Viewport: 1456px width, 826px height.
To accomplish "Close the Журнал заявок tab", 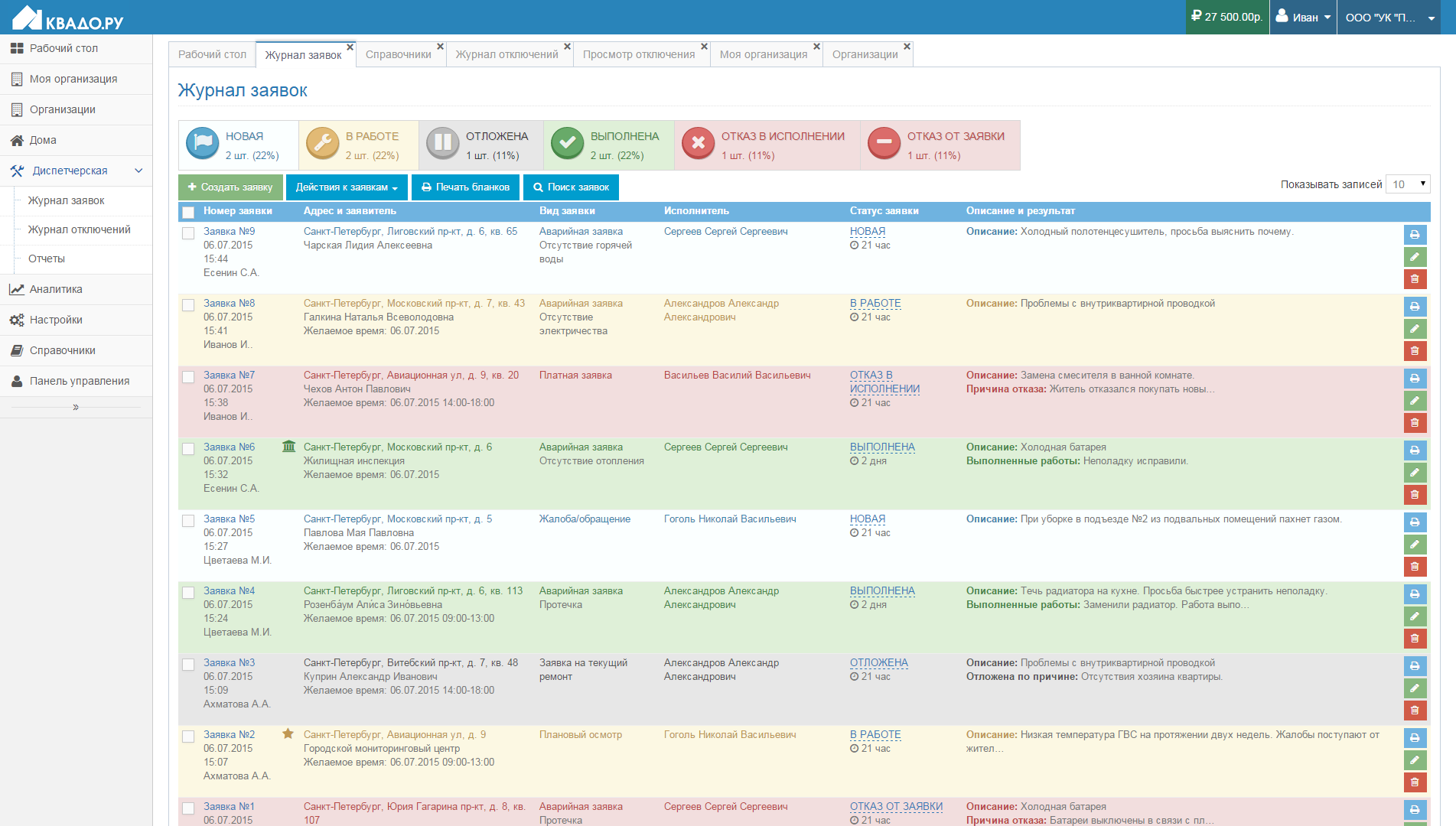I will click(x=350, y=47).
